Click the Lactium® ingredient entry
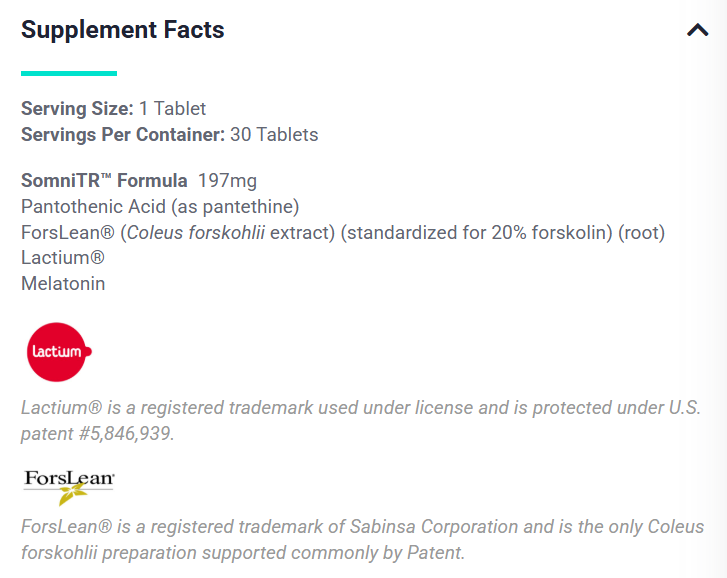This screenshot has height=578, width=727. click(63, 258)
